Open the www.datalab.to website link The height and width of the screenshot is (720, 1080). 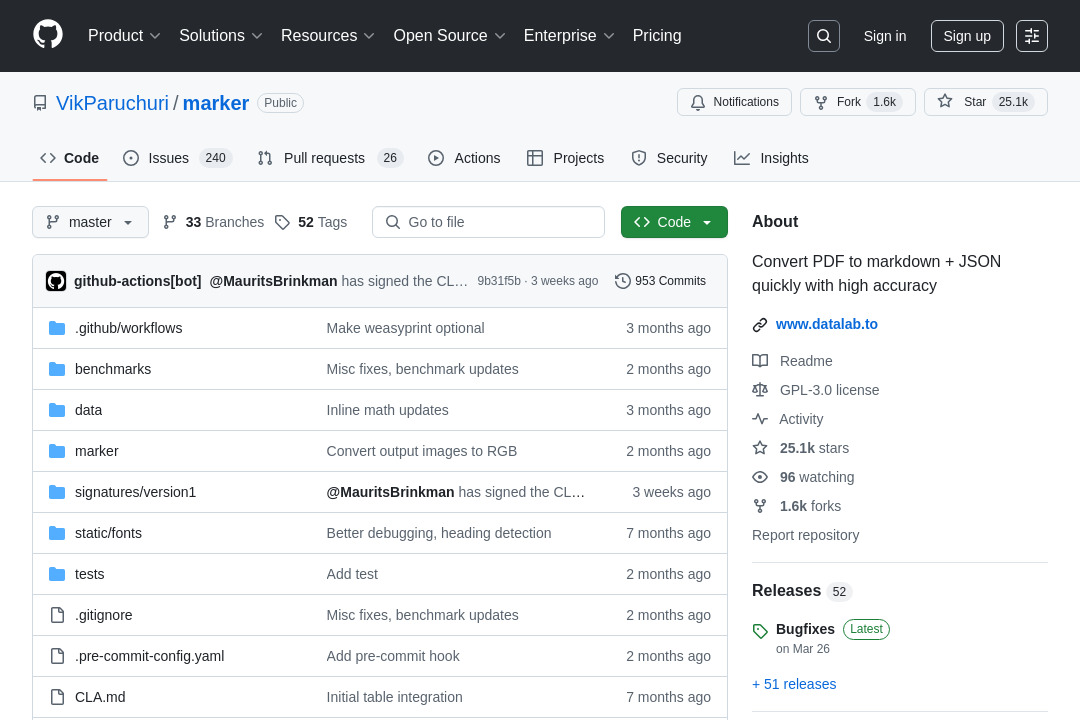pyautogui.click(x=827, y=325)
